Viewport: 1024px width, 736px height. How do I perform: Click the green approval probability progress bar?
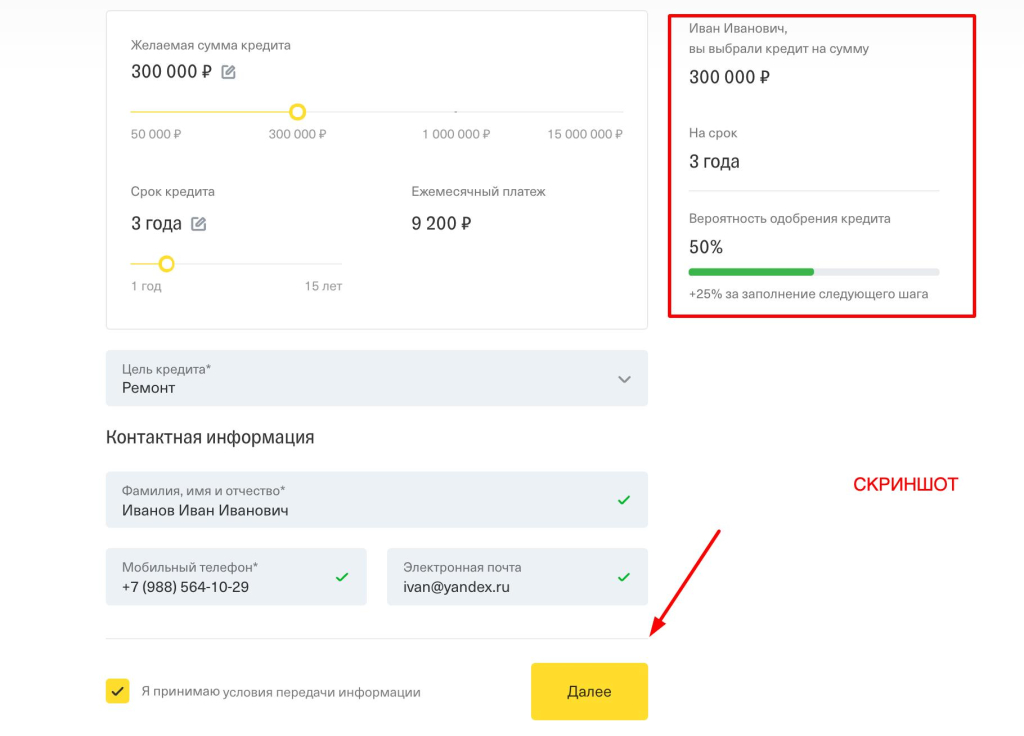(x=751, y=271)
